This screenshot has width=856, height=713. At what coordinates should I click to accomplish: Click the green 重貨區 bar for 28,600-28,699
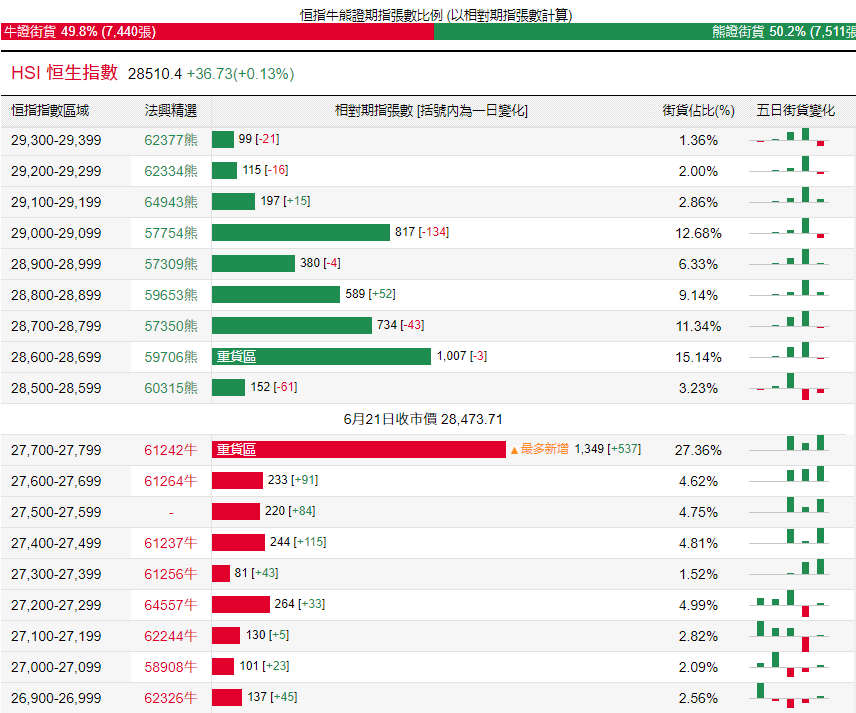(x=322, y=356)
